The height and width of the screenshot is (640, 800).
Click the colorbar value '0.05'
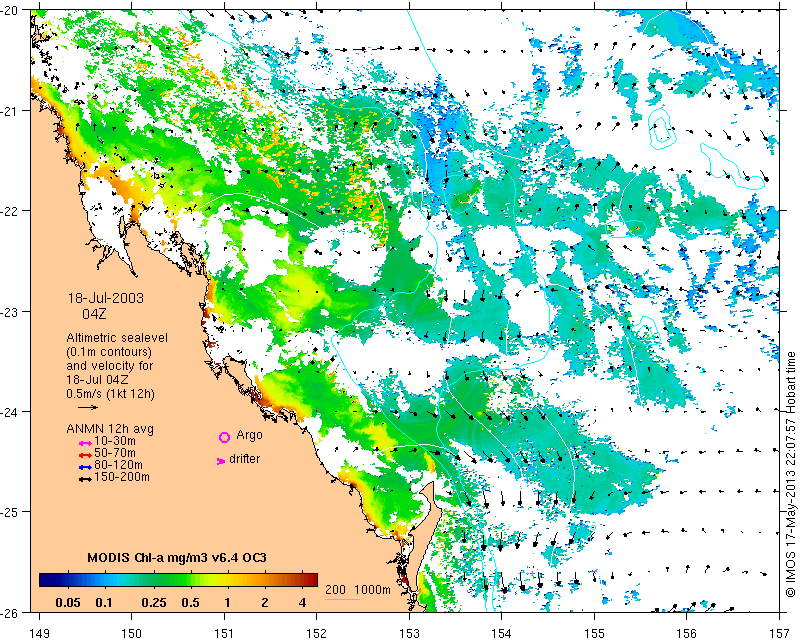click(68, 603)
